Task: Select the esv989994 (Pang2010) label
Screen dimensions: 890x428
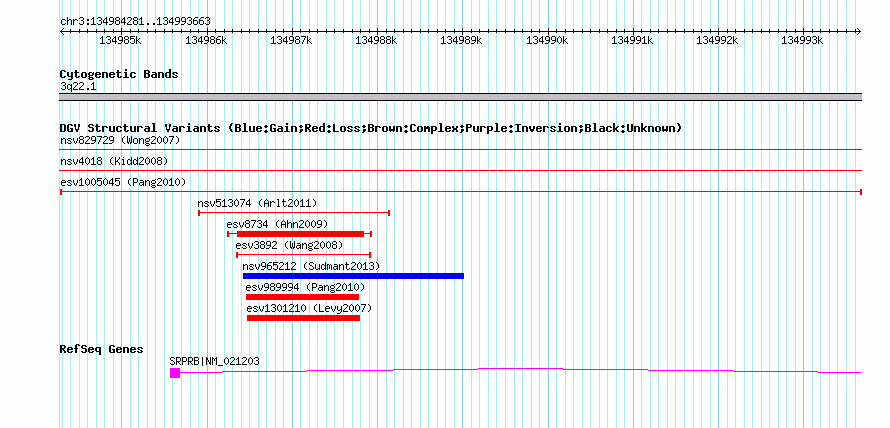Action: (x=305, y=287)
